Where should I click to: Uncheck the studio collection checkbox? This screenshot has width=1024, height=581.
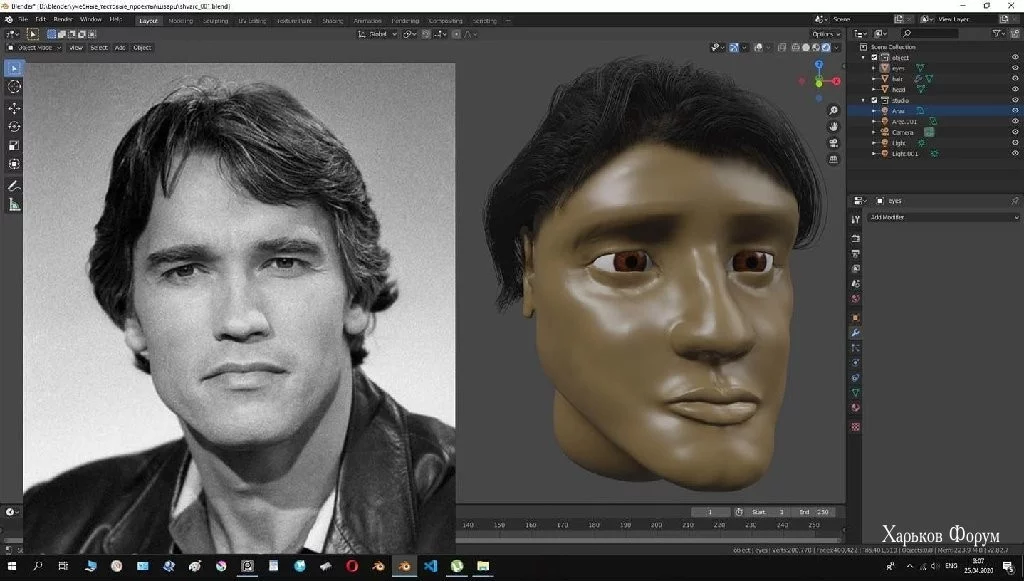point(874,100)
